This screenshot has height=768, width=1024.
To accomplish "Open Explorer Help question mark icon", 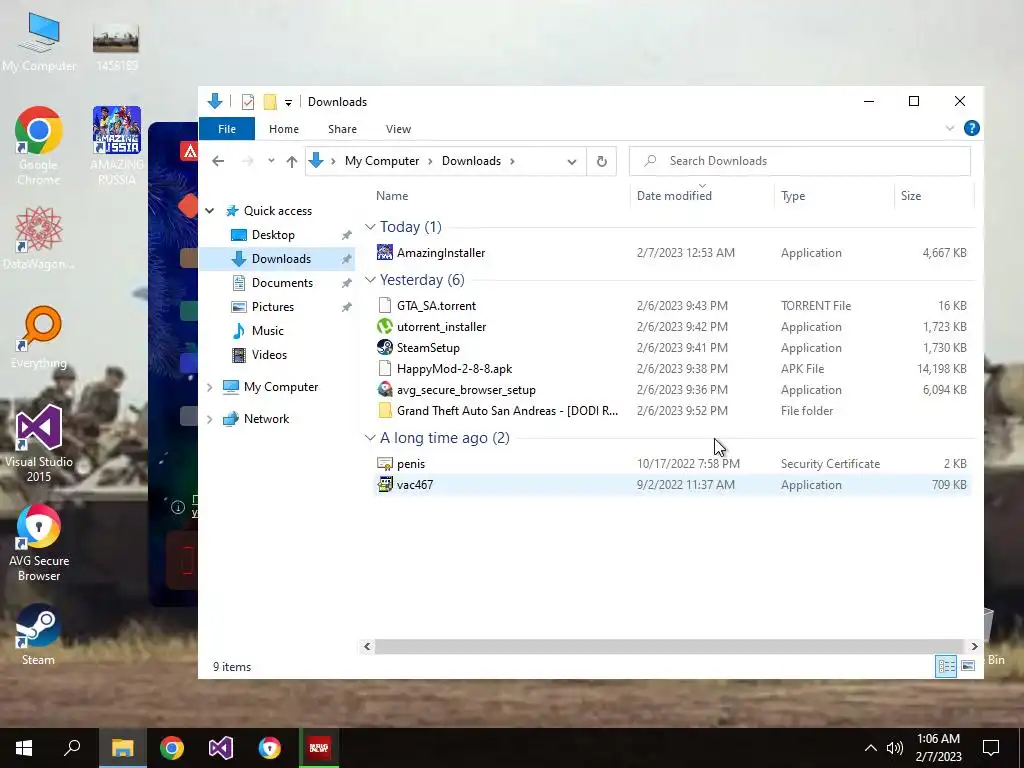I will (972, 129).
